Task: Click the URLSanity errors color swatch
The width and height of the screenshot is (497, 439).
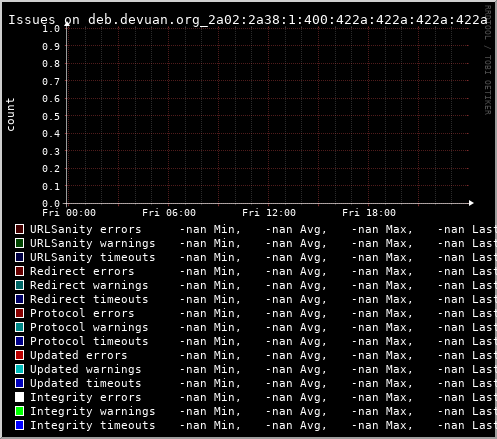Action: 19,229
